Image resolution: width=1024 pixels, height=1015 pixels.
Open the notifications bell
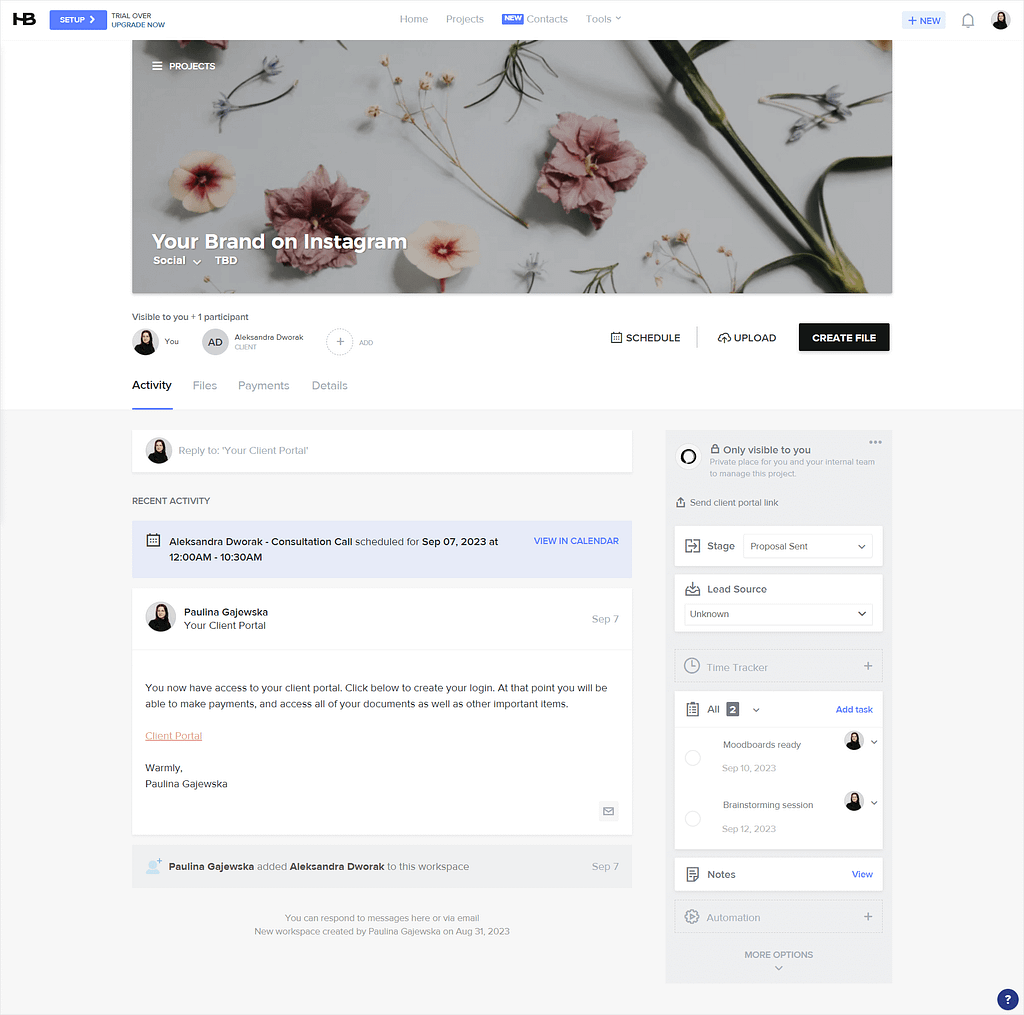coord(968,20)
